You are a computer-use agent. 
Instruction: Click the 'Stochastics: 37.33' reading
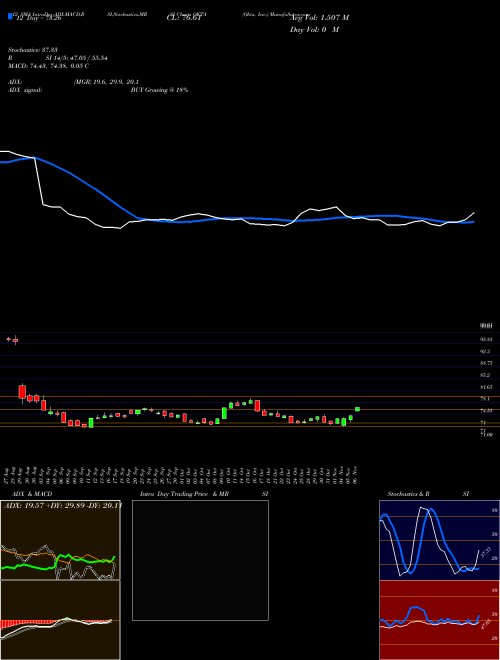(x=32, y=50)
